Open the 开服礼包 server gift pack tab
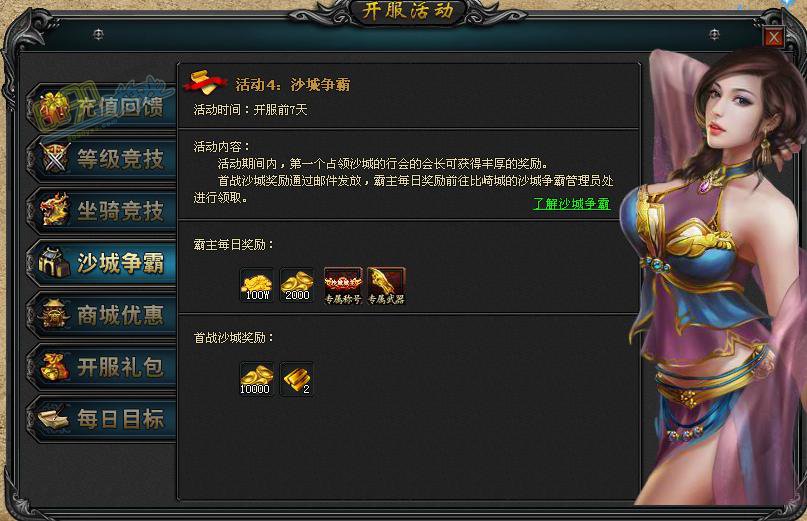The width and height of the screenshot is (807, 521). (x=103, y=367)
